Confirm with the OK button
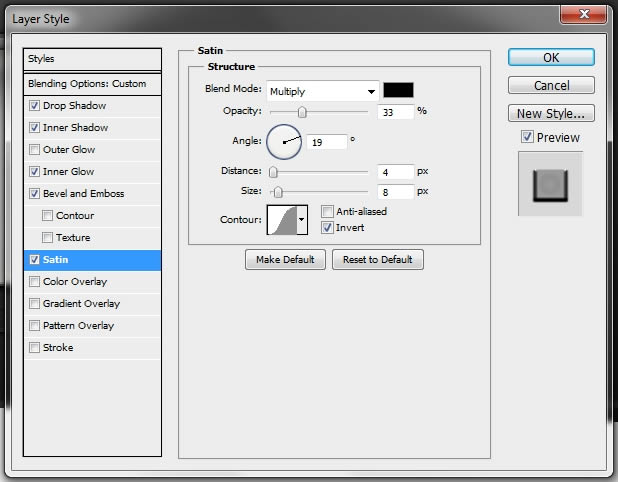This screenshot has height=482, width=618. (551, 58)
